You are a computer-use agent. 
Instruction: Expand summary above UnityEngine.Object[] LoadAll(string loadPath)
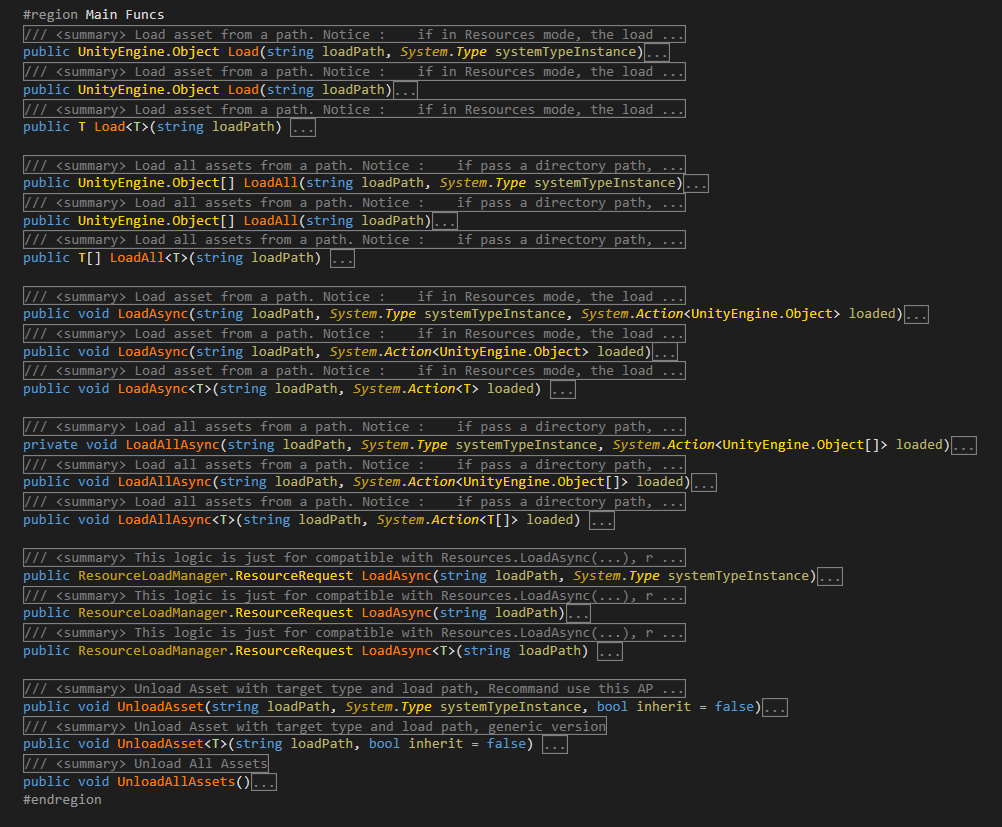click(354, 203)
